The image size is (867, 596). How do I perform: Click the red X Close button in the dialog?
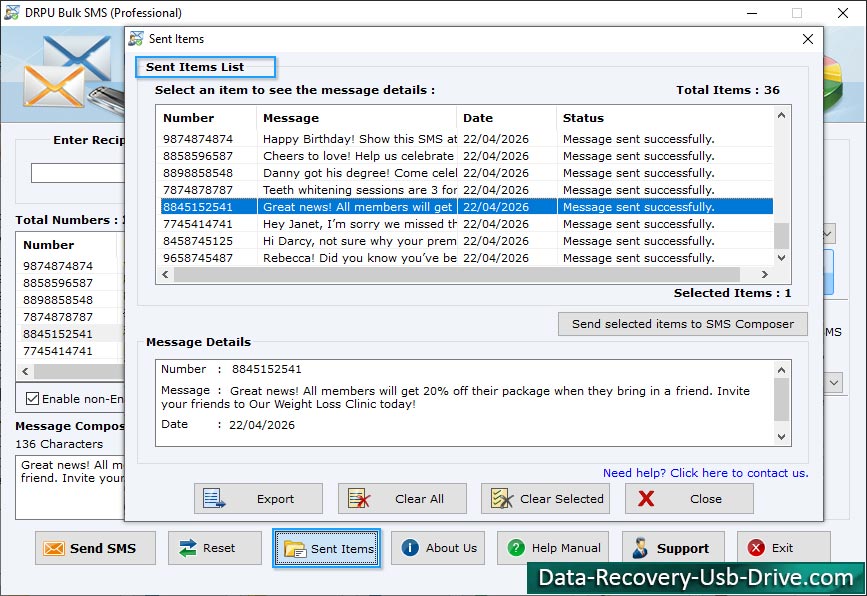(x=689, y=499)
